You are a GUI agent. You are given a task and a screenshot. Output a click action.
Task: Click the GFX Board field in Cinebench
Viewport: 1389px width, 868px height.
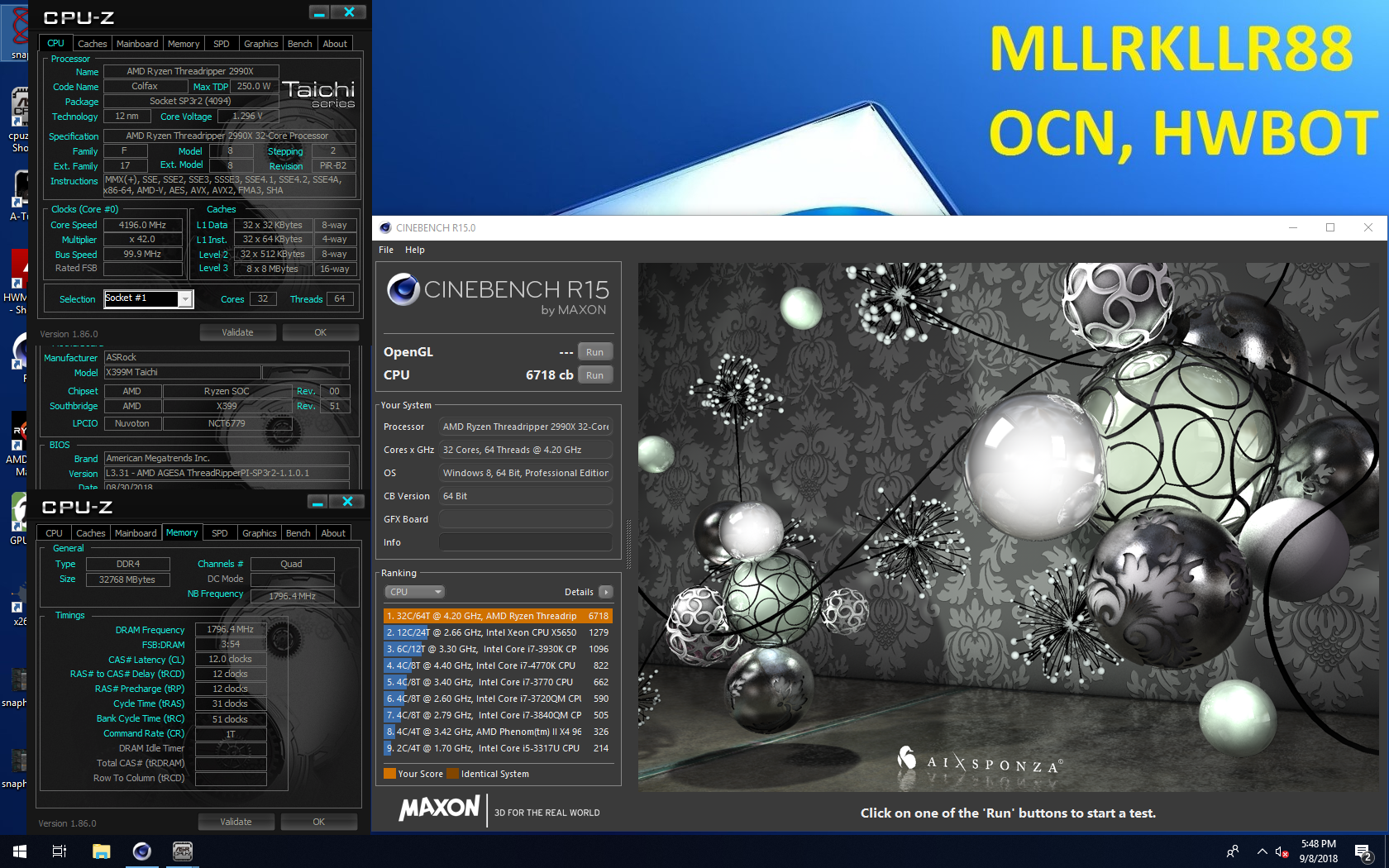pyautogui.click(x=526, y=519)
